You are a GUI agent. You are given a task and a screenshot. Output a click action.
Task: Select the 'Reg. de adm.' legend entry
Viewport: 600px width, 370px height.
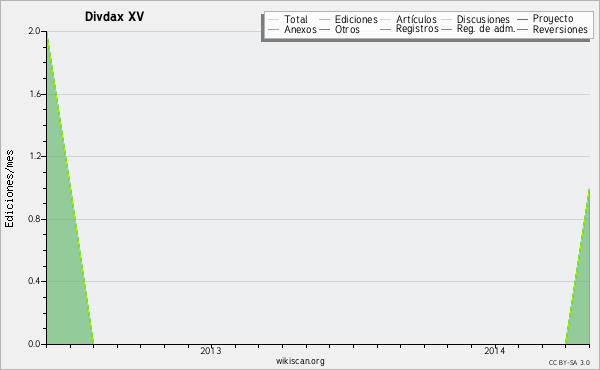[x=478, y=29]
